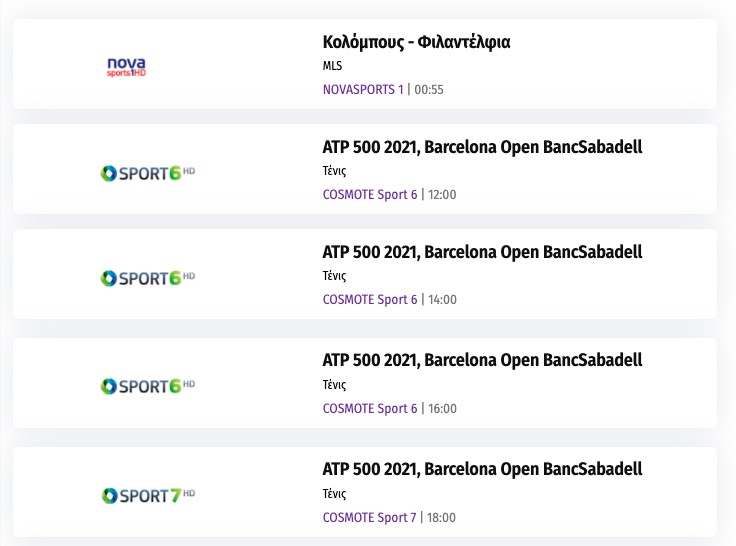736x546 pixels.
Task: Click the Sport 6 HD logo for 12:00 listing
Action: [x=148, y=173]
